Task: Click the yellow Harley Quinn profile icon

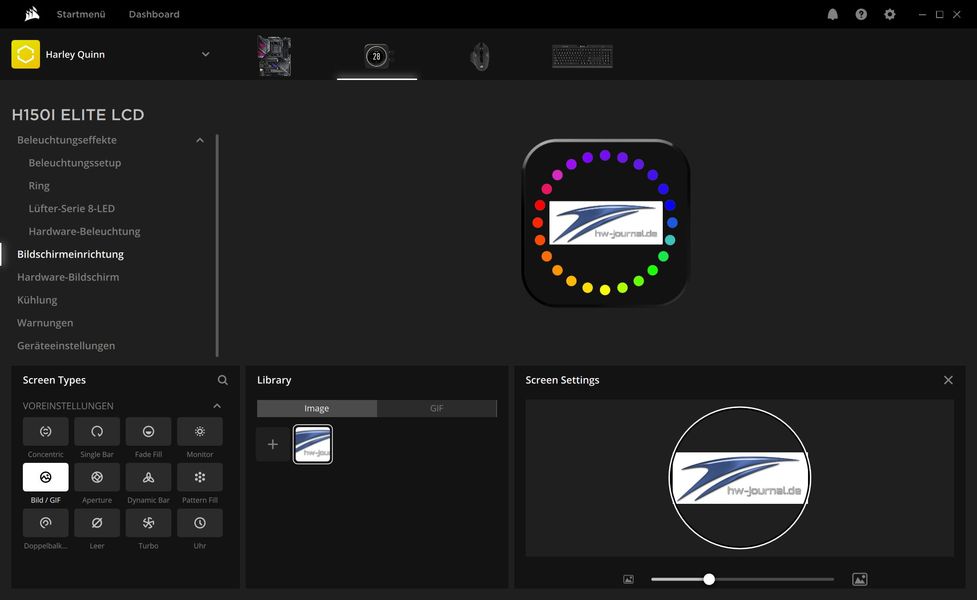Action: pyautogui.click(x=26, y=54)
